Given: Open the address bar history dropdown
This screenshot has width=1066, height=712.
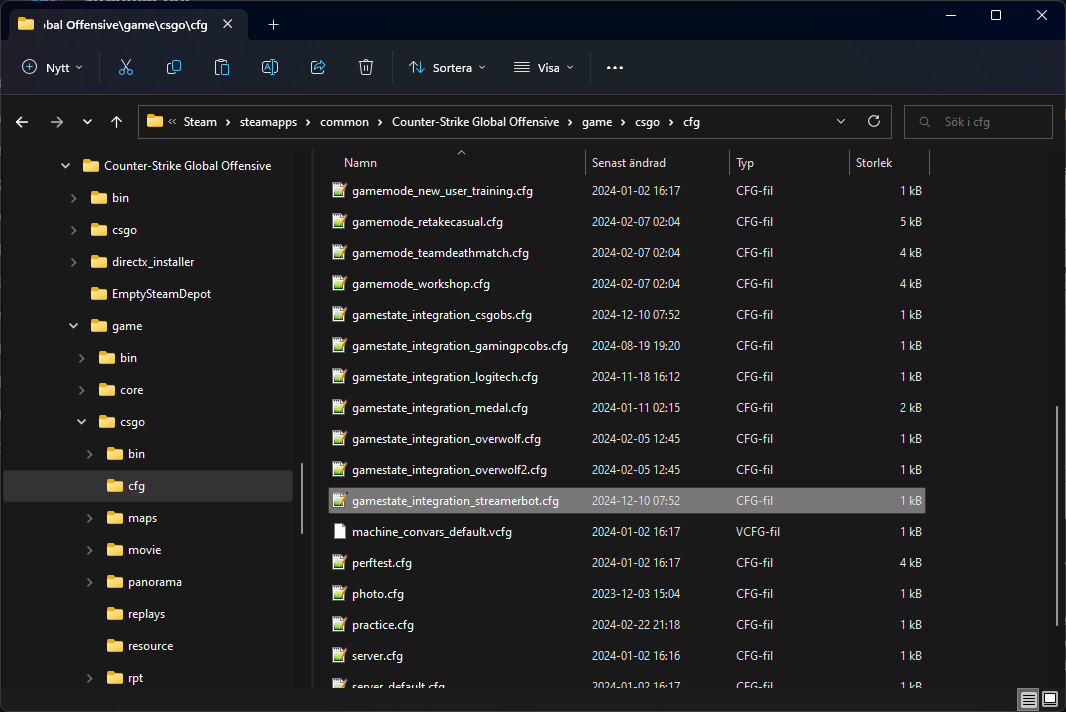Looking at the screenshot, I should click(x=840, y=121).
